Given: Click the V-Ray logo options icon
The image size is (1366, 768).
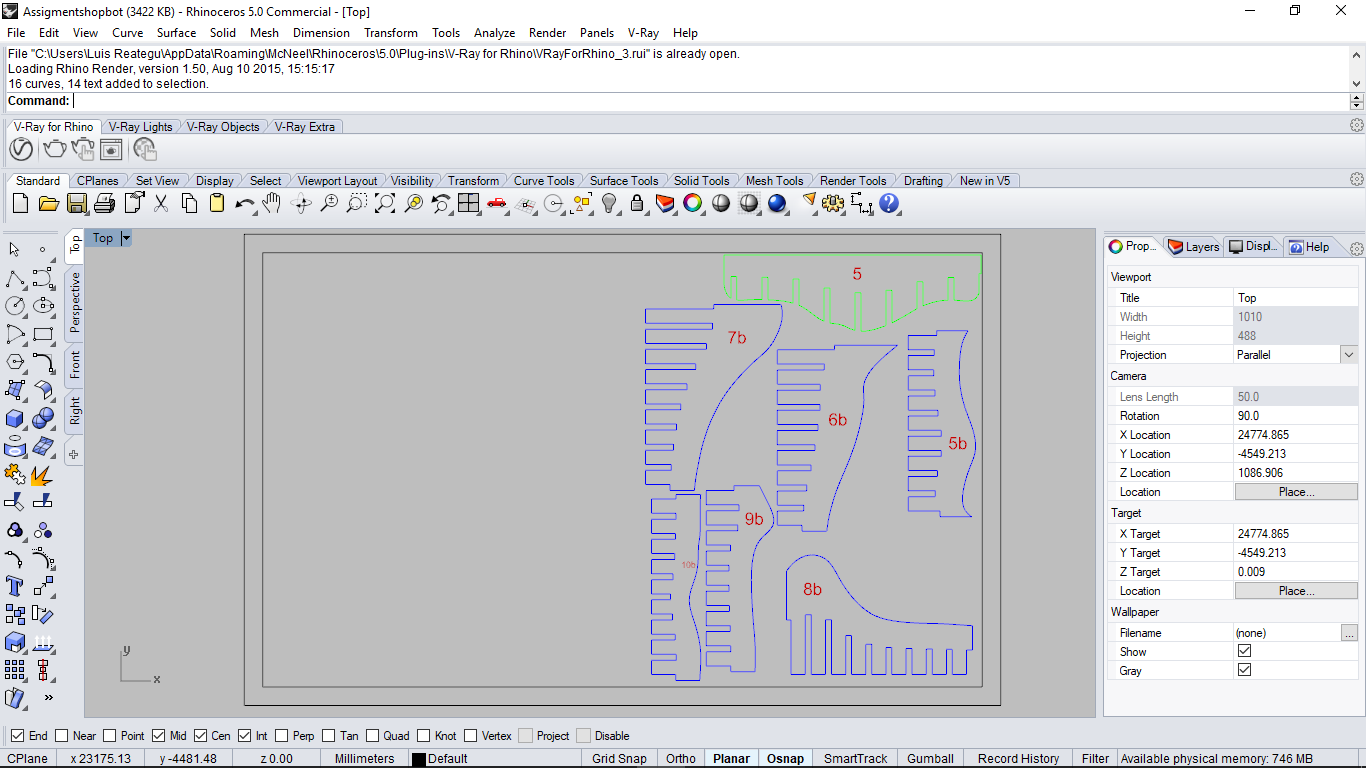Looking at the screenshot, I should (x=21, y=150).
